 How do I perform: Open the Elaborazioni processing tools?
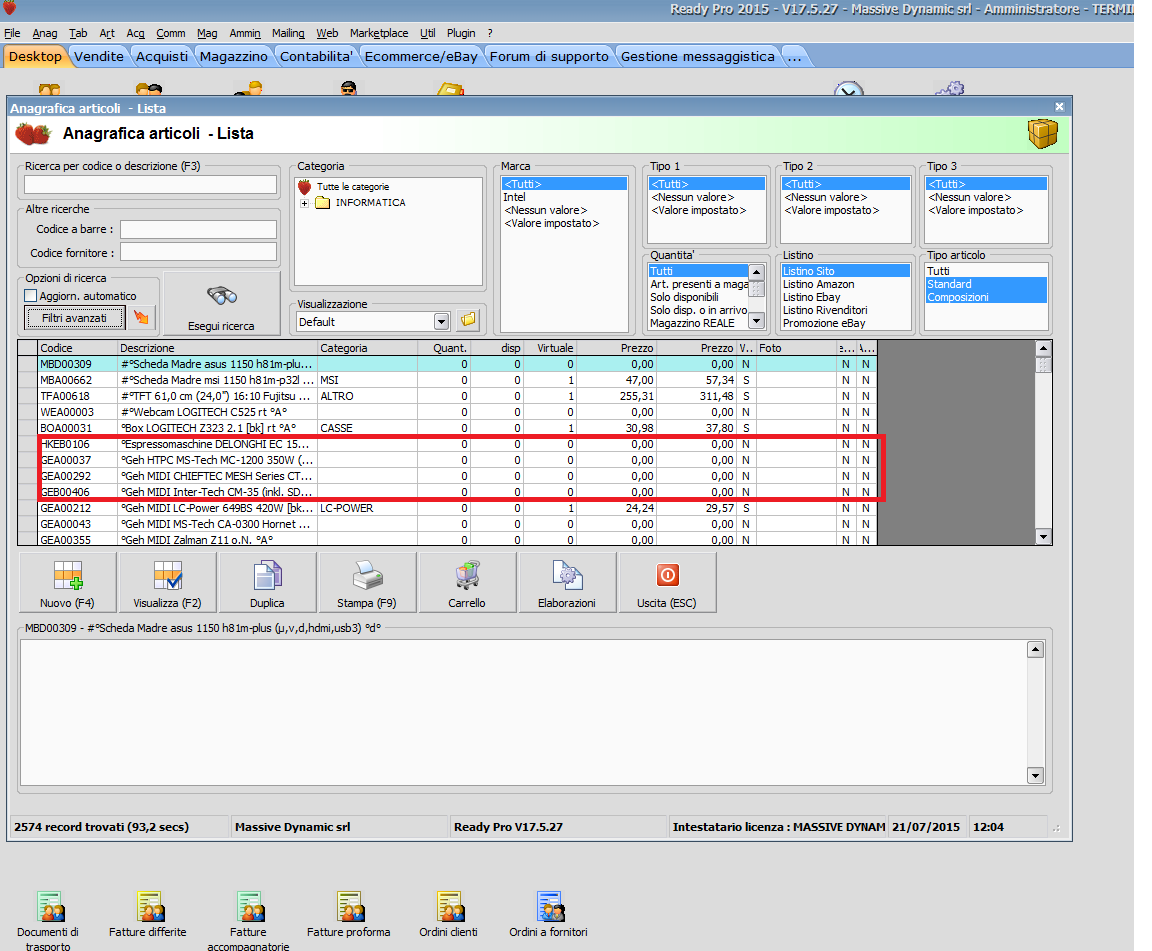567,583
